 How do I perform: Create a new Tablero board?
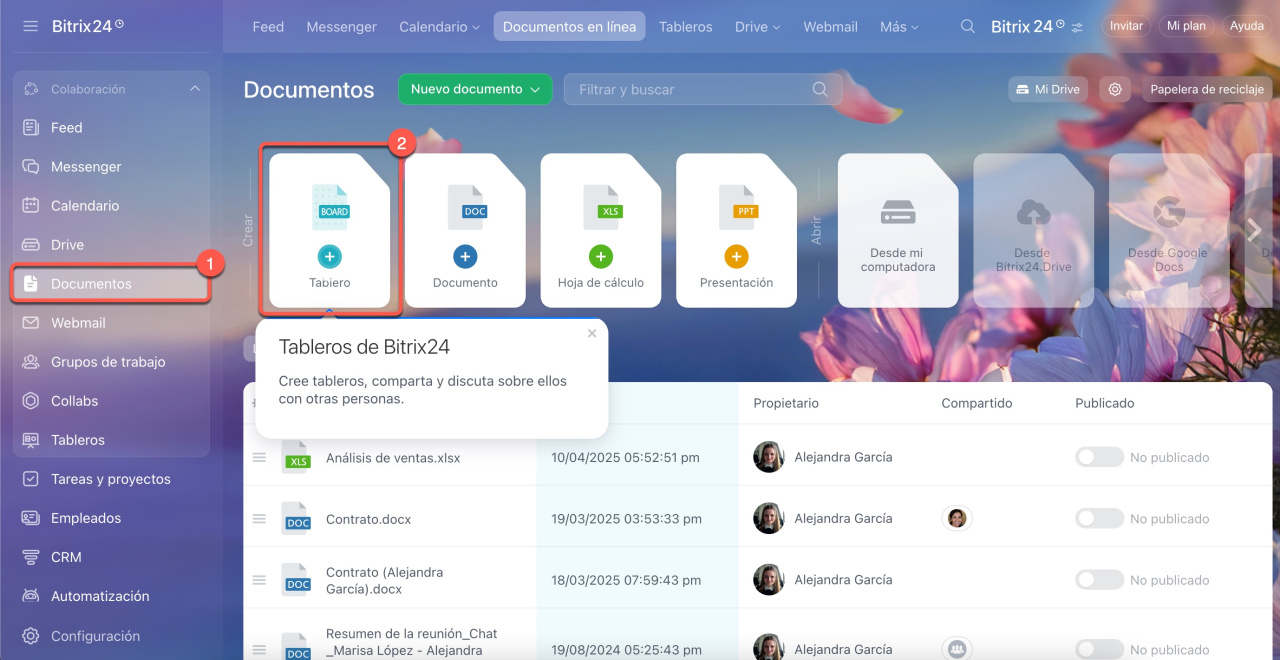(330, 230)
